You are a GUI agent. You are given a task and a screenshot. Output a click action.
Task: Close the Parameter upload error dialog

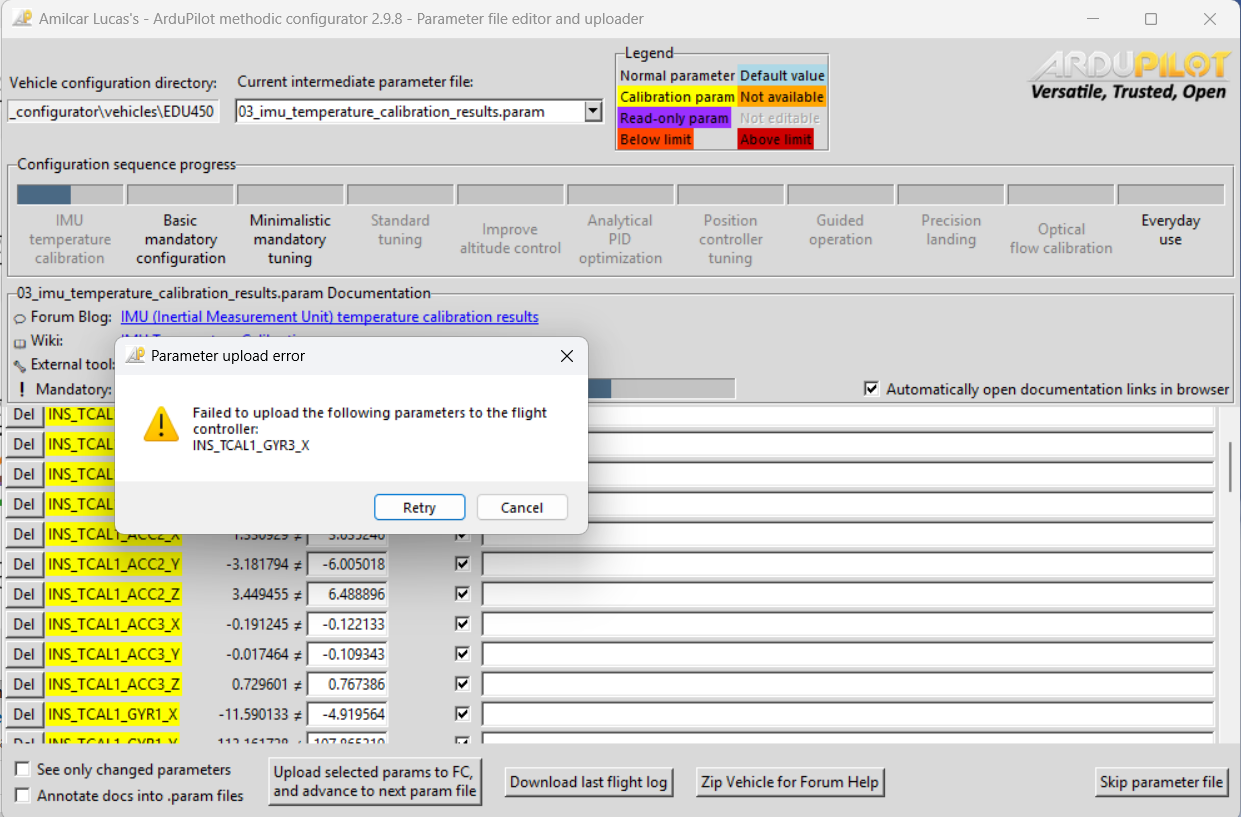(566, 356)
